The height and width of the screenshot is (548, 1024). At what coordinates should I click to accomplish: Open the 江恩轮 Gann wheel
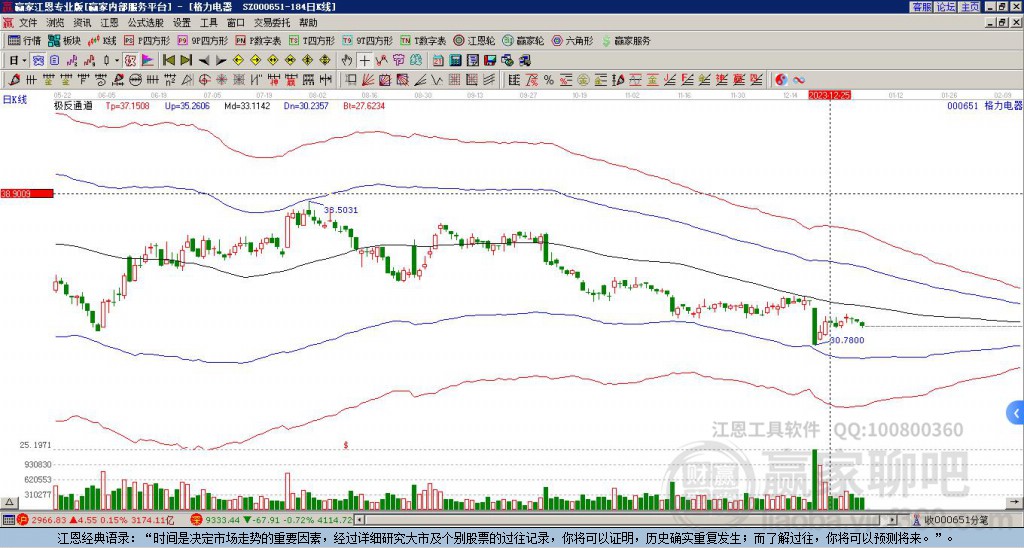pos(474,40)
